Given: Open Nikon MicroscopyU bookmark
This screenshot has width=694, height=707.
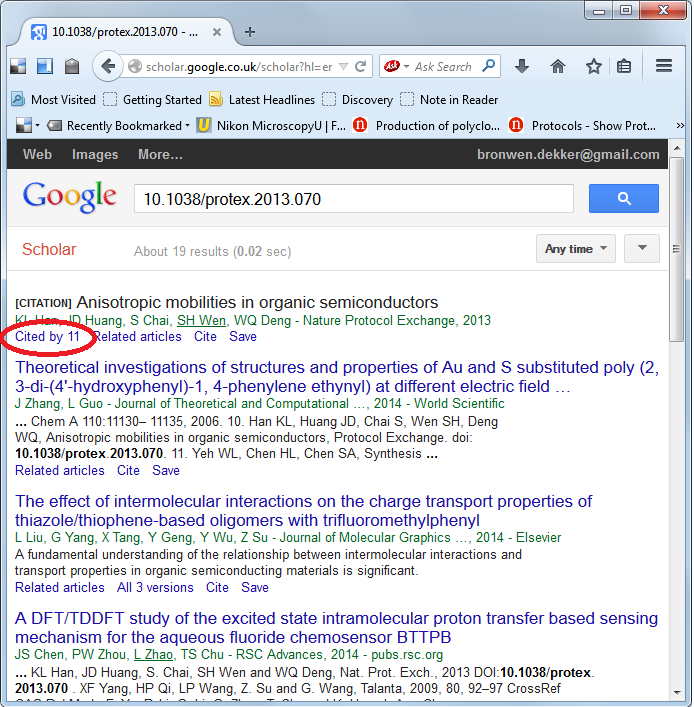Looking at the screenshot, I should (271, 125).
